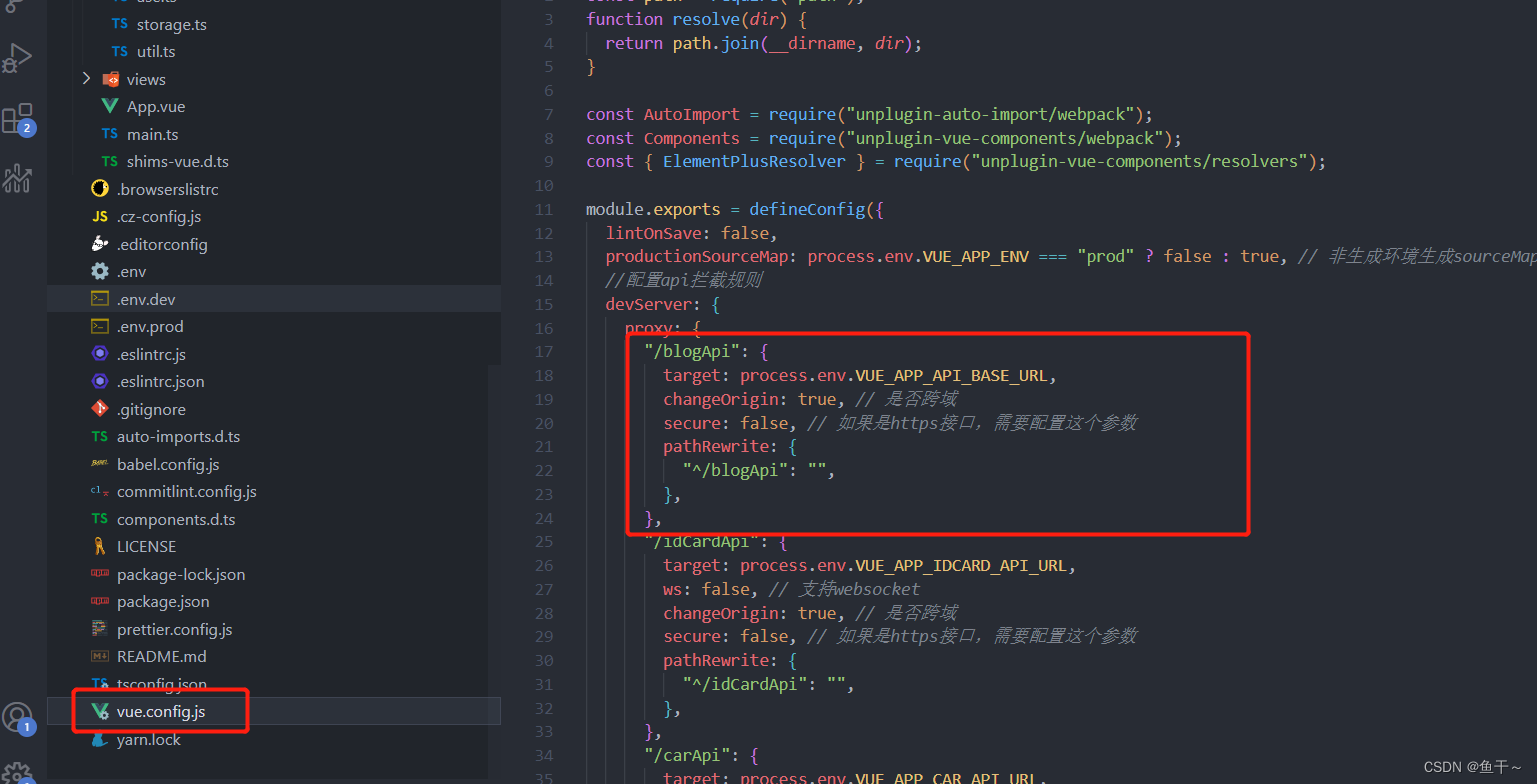Click the "ElementPlusResolver" require line
Screen dimensions: 1537x784
tap(956, 161)
